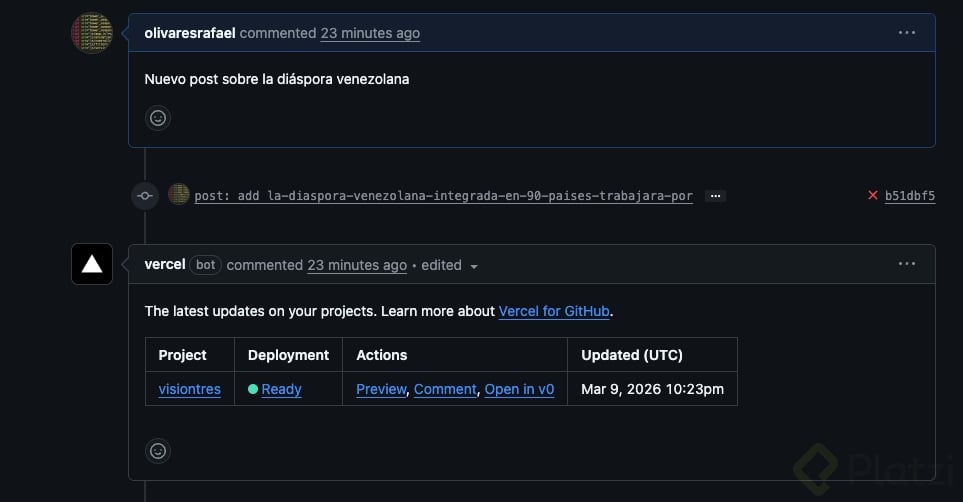Click the Vercel comment timestamp link
Screen dimensions: 963x502
pos(357,265)
